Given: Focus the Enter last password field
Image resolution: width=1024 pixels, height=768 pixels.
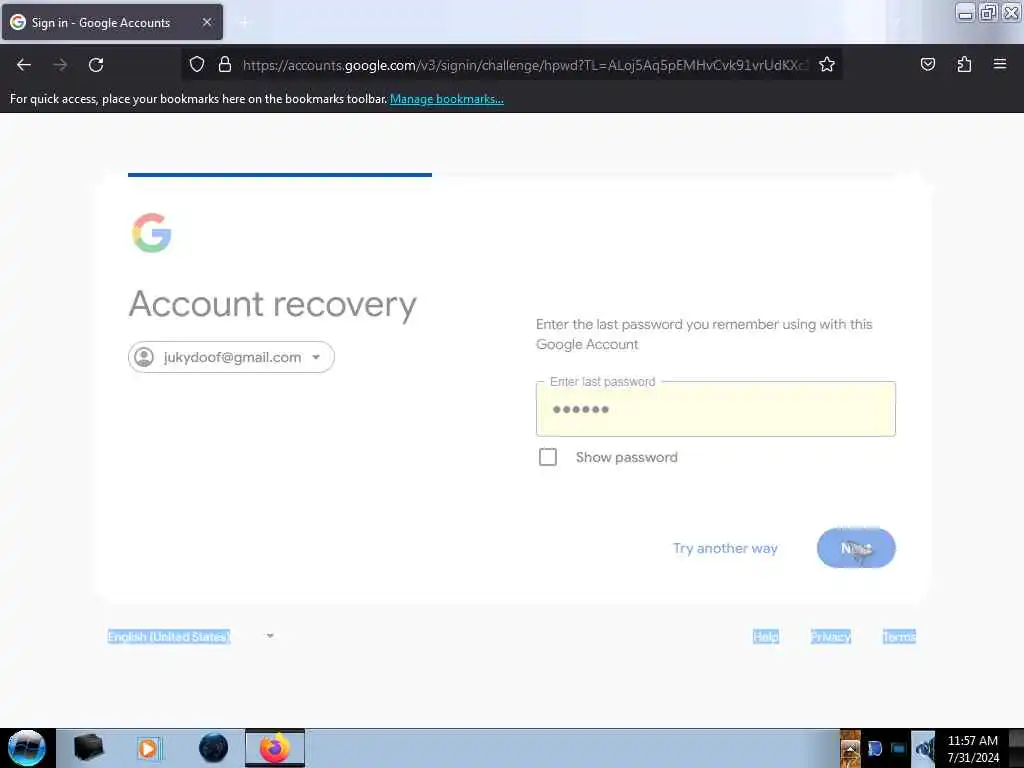Looking at the screenshot, I should 716,409.
